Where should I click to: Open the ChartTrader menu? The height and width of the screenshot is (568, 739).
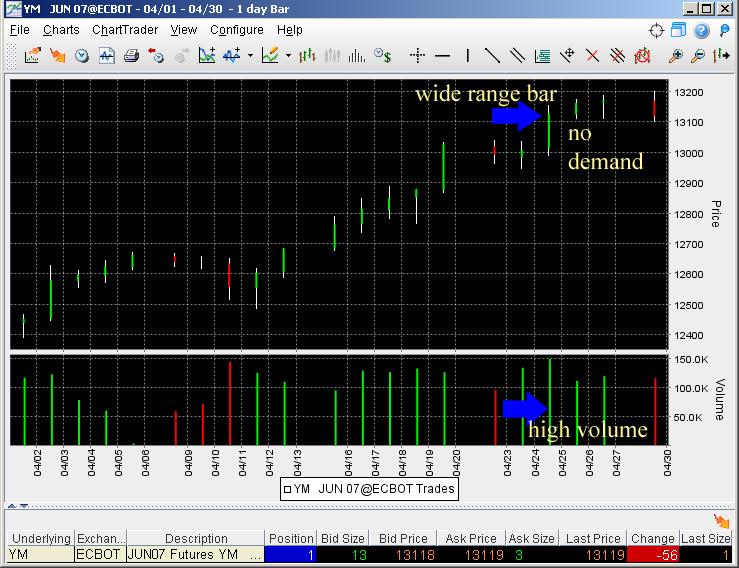point(125,30)
